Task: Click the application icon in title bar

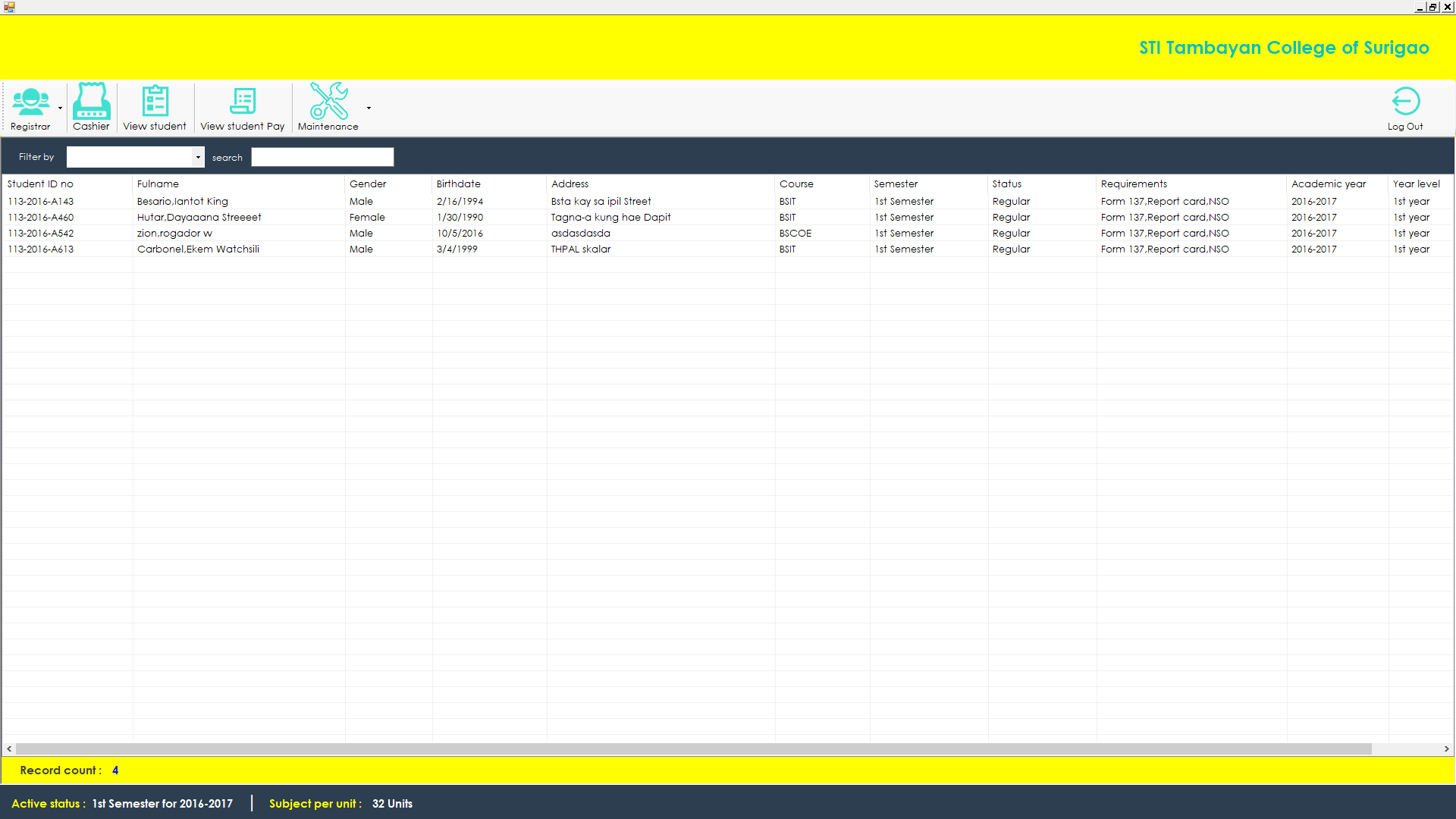Action: coord(9,7)
